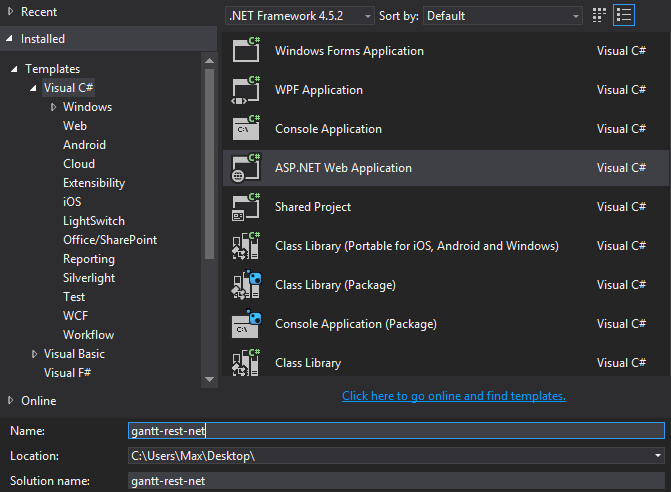Expand the Online section
The height and width of the screenshot is (492, 671).
pos(11,400)
